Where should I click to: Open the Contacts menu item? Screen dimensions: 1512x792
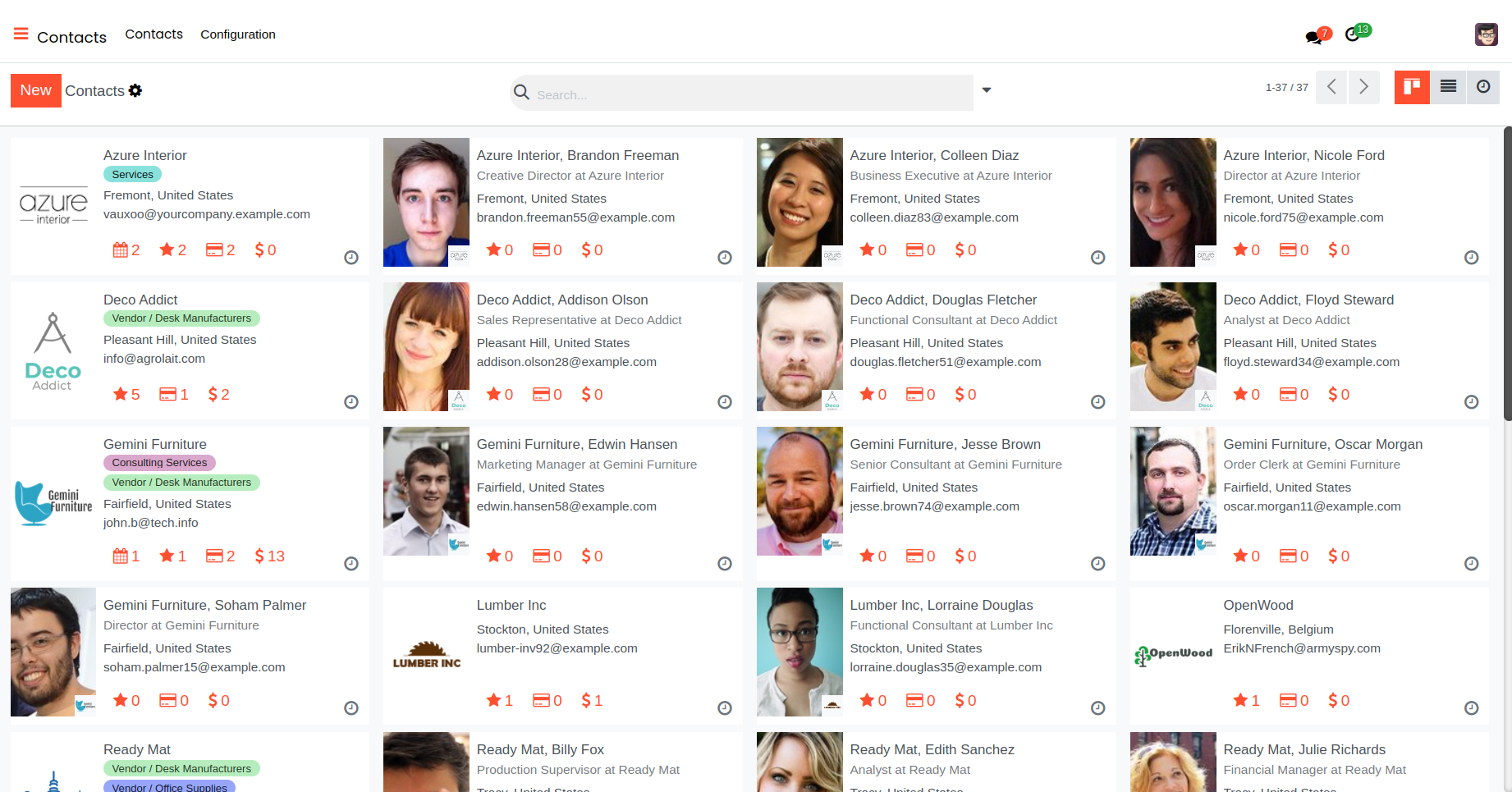click(x=154, y=34)
